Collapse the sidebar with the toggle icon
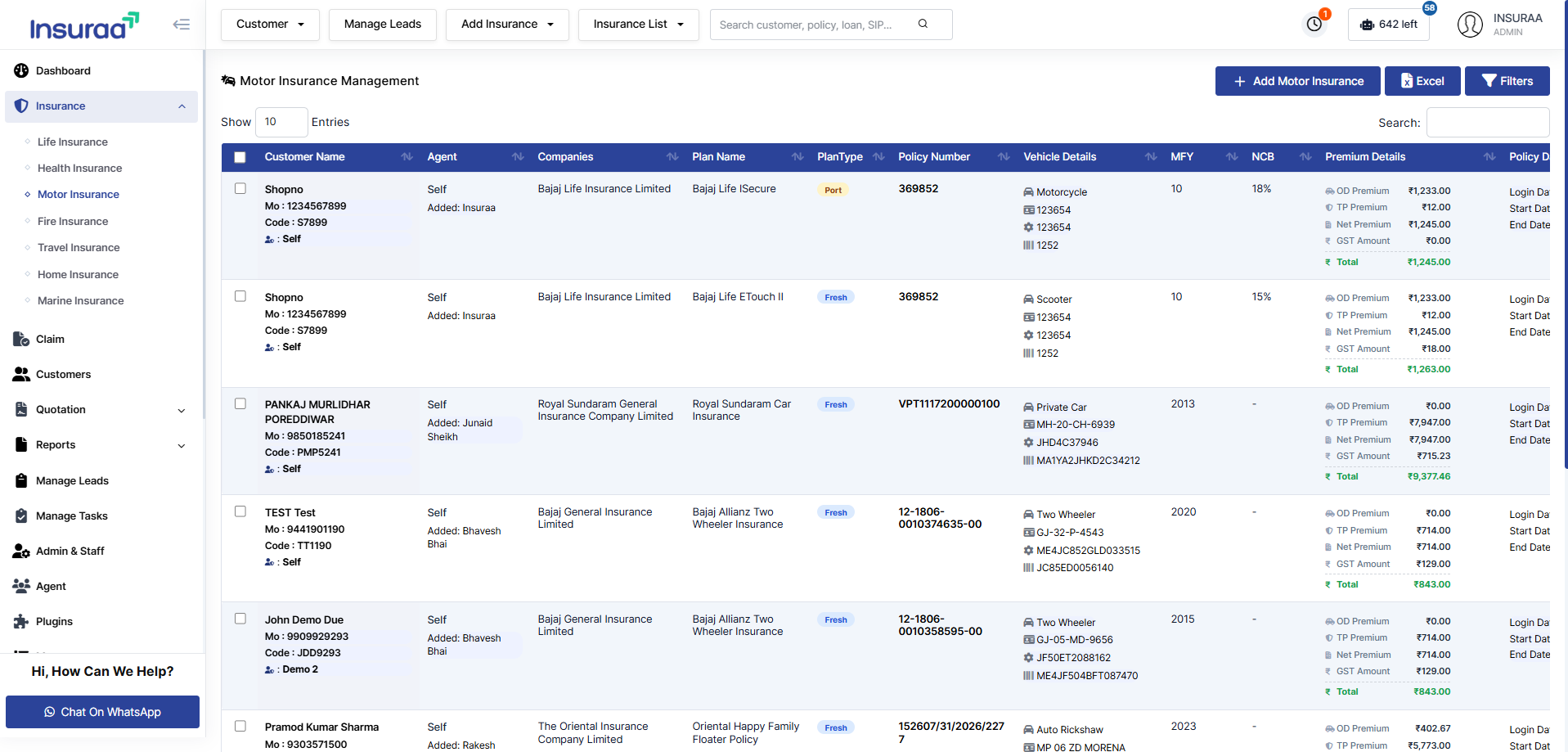This screenshot has width=1568, height=752. click(181, 25)
